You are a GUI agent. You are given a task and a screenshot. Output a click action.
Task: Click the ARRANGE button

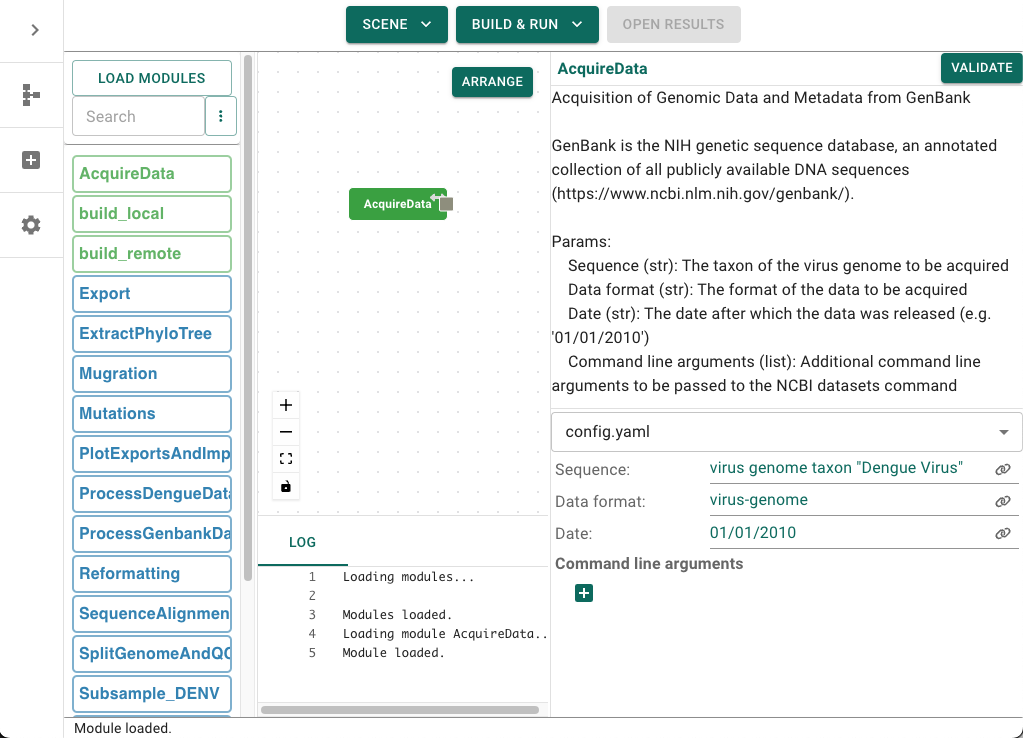click(493, 82)
